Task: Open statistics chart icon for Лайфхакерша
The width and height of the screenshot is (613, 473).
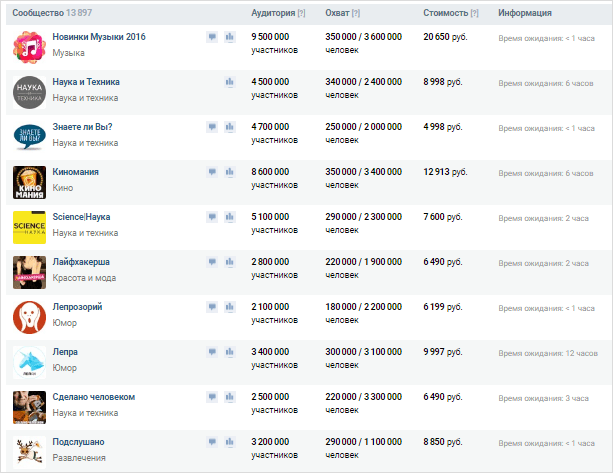Action: click(x=230, y=262)
